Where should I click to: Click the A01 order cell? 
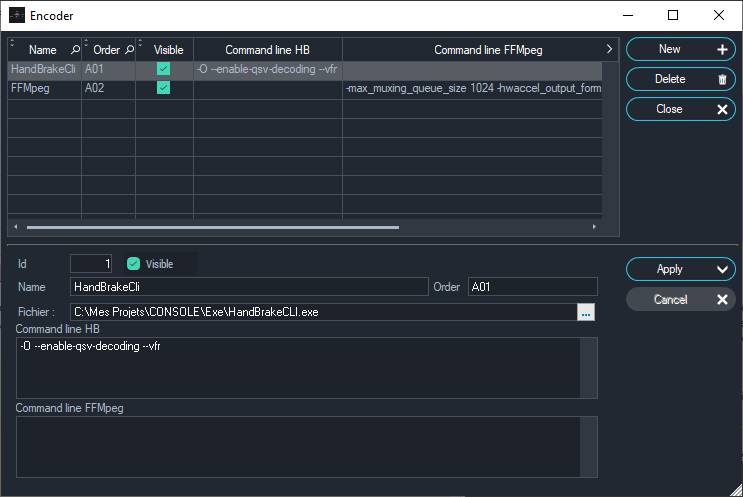click(x=109, y=69)
